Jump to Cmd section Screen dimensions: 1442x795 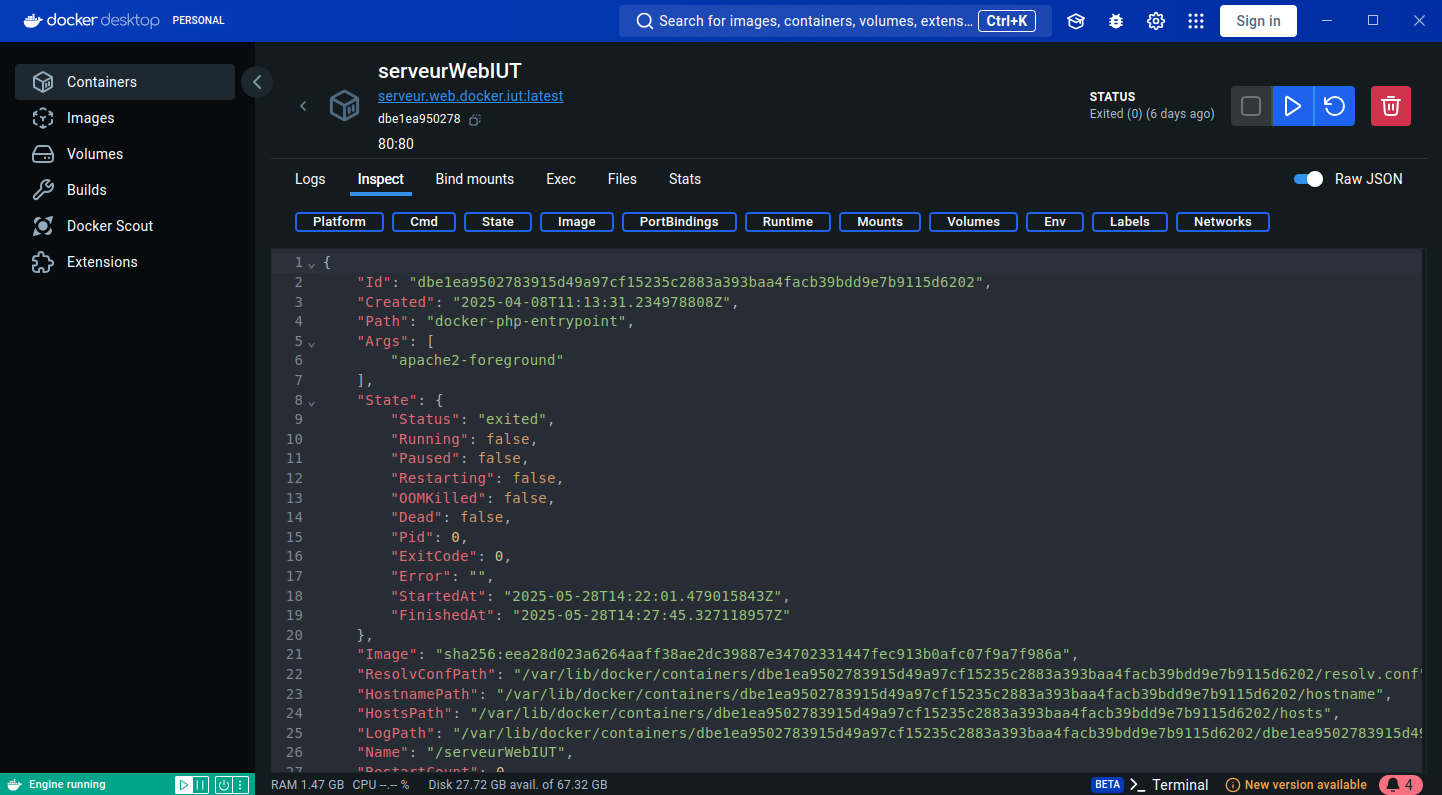(424, 222)
